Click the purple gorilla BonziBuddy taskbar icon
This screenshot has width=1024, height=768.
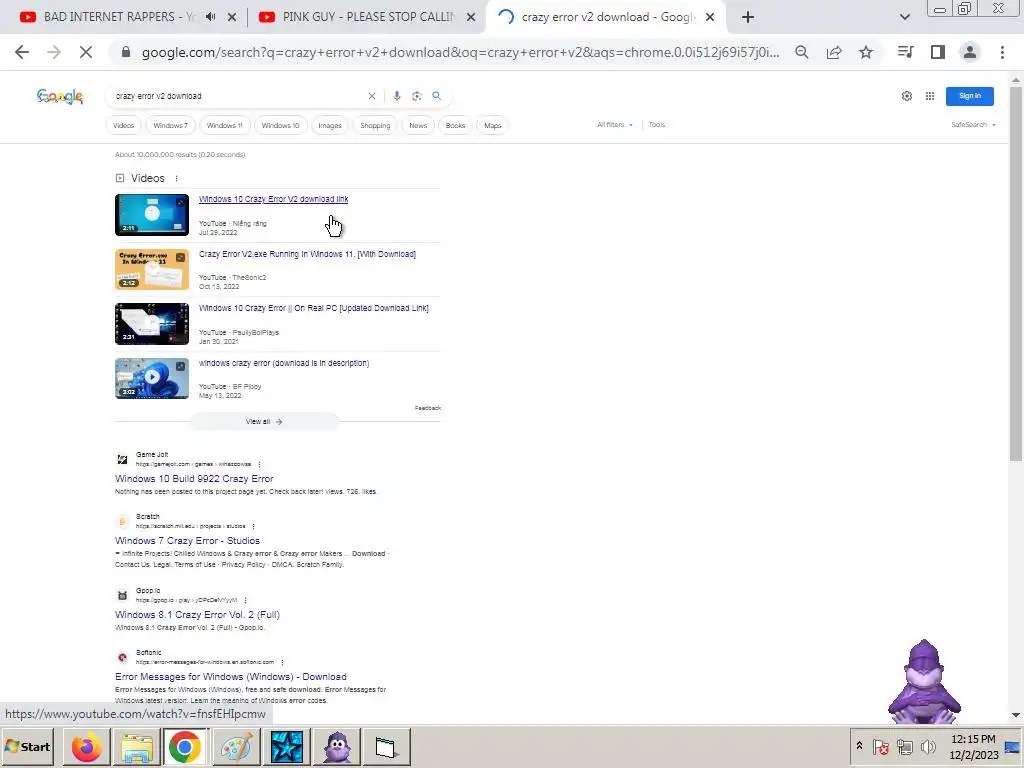tap(337, 747)
